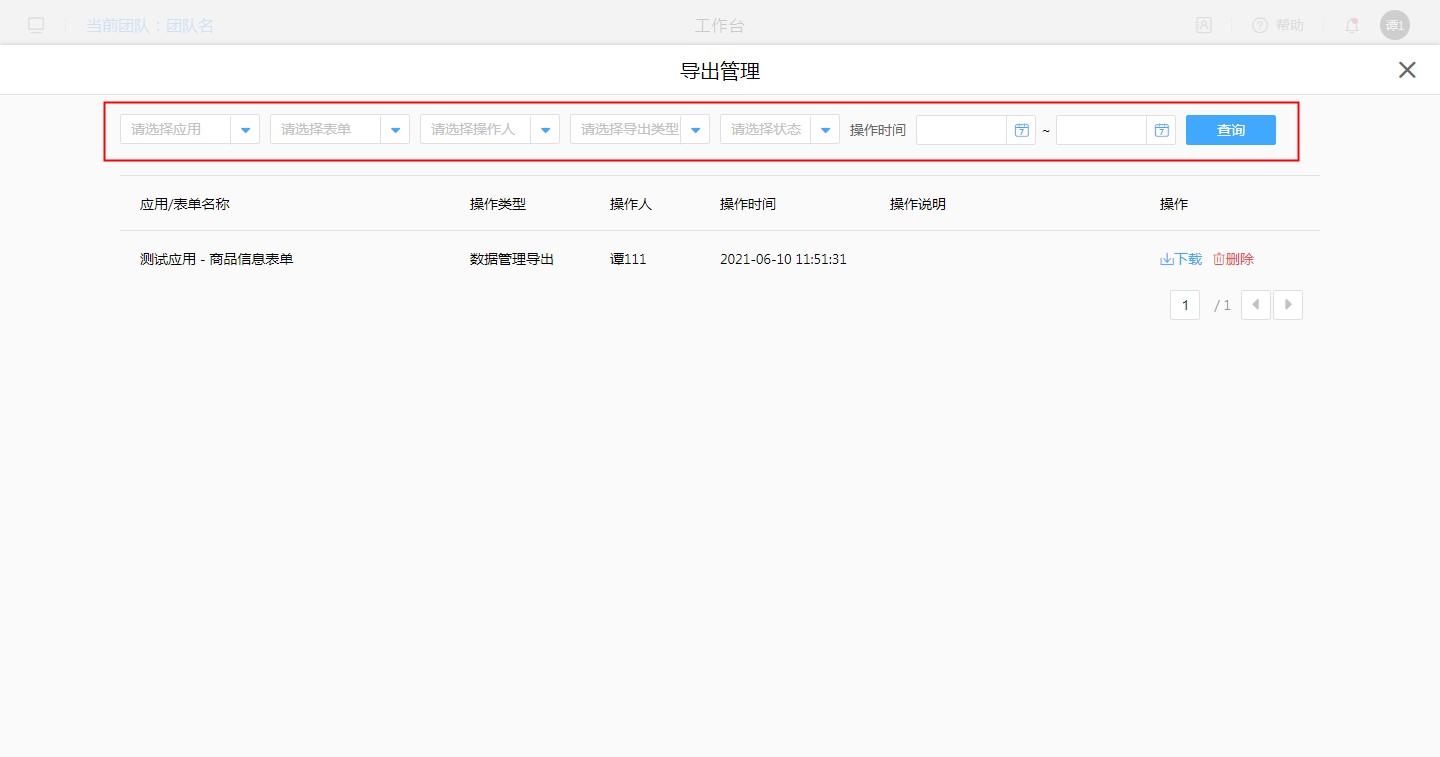Click the page number input box

click(1185, 305)
